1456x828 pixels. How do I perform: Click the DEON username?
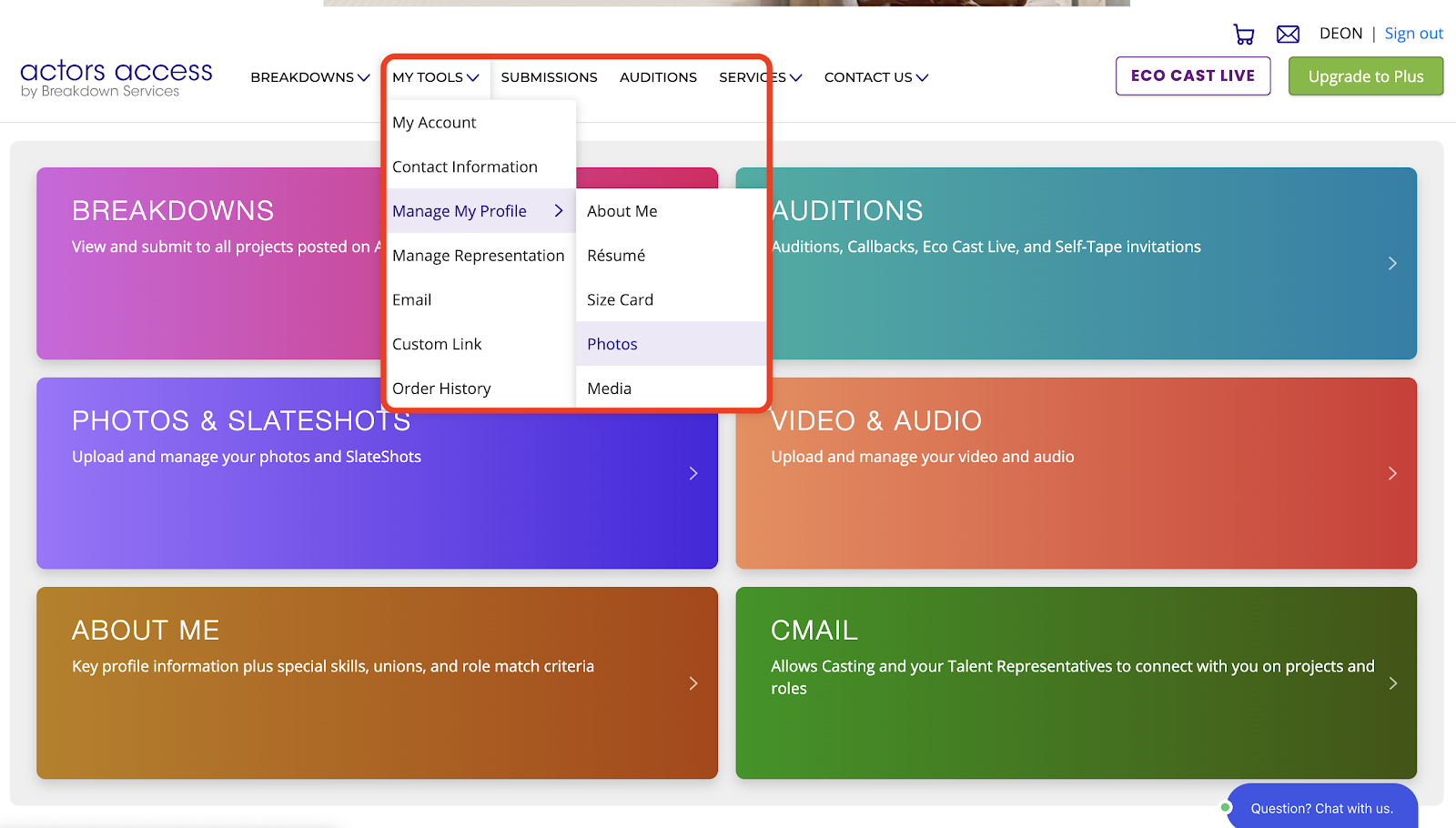[x=1341, y=34]
